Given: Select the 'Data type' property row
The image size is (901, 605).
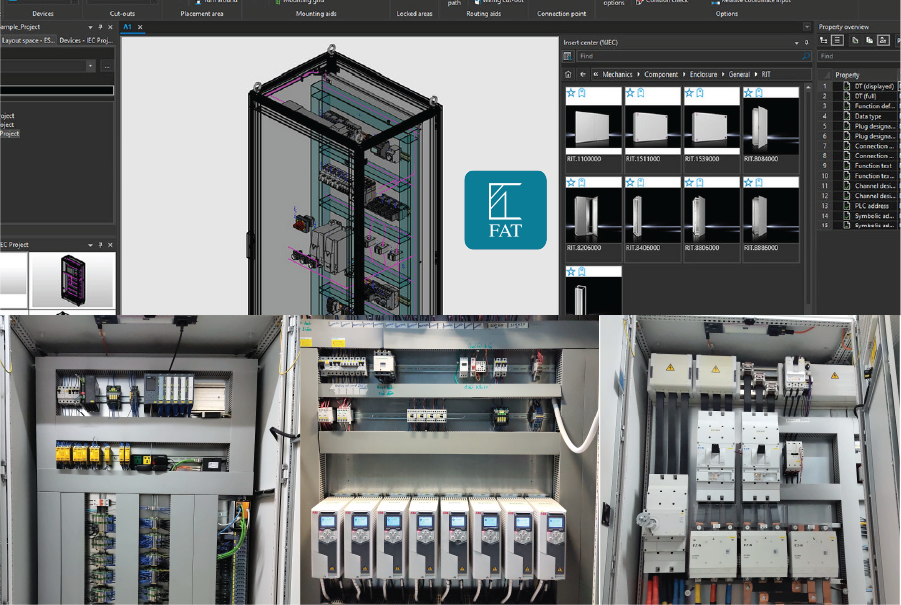Looking at the screenshot, I should 858,116.
